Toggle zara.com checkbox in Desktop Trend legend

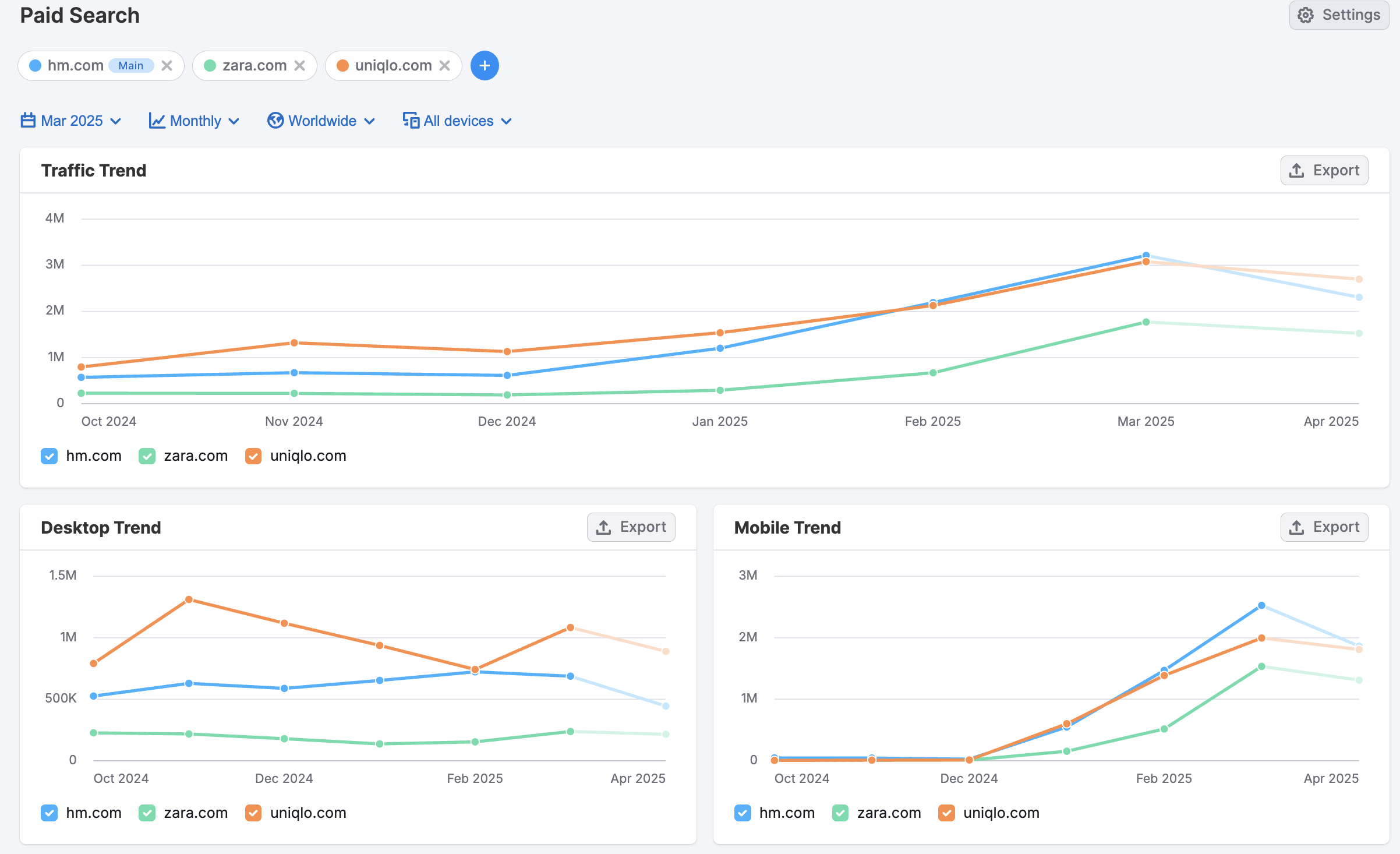tap(147, 813)
